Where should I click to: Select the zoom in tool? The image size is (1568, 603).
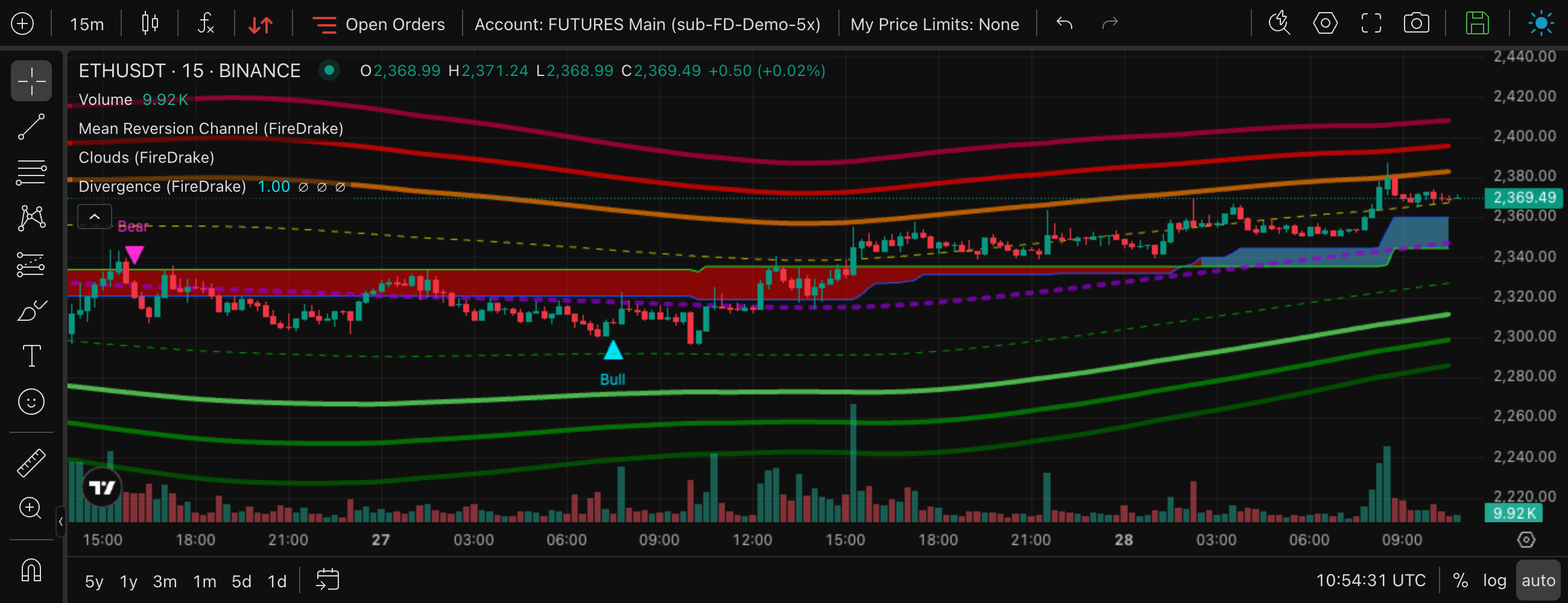(31, 508)
